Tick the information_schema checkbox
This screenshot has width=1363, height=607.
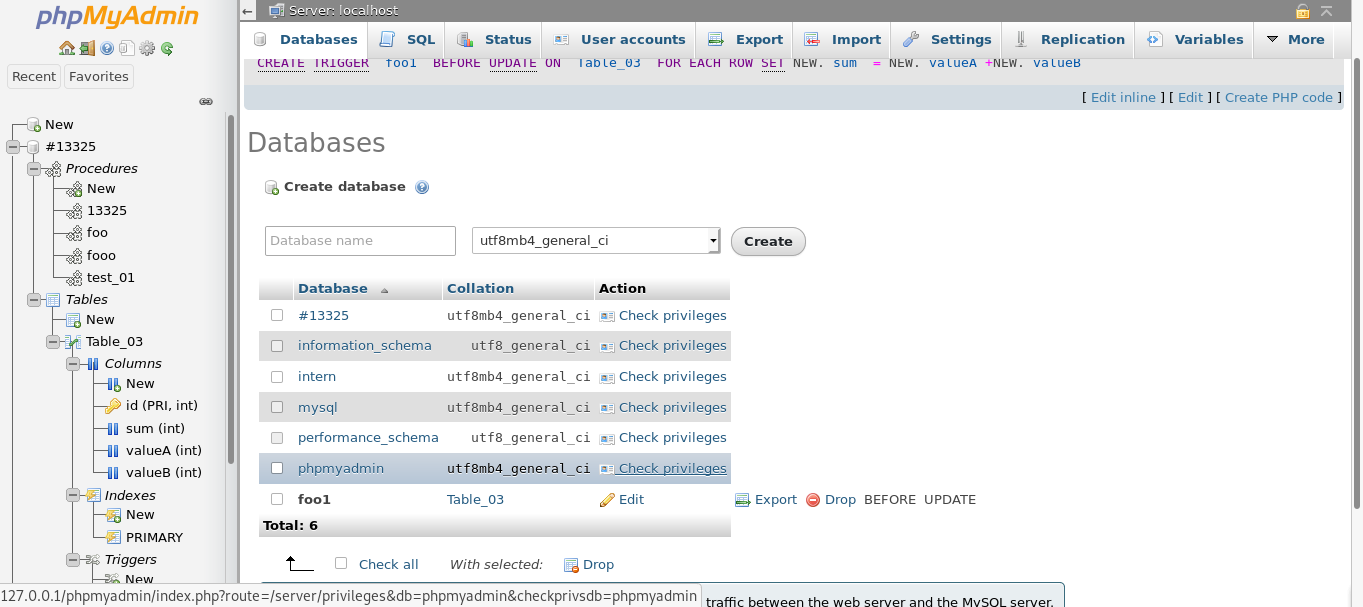point(277,346)
